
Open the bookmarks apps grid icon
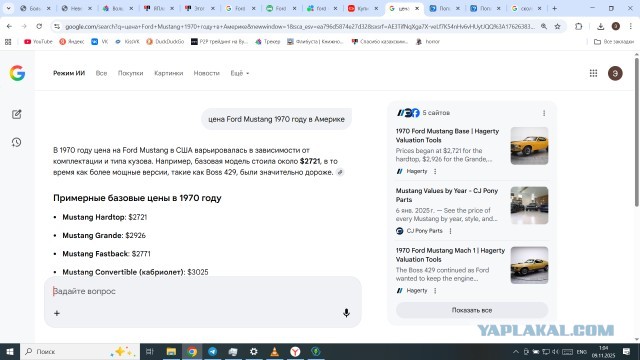click(x=8, y=42)
